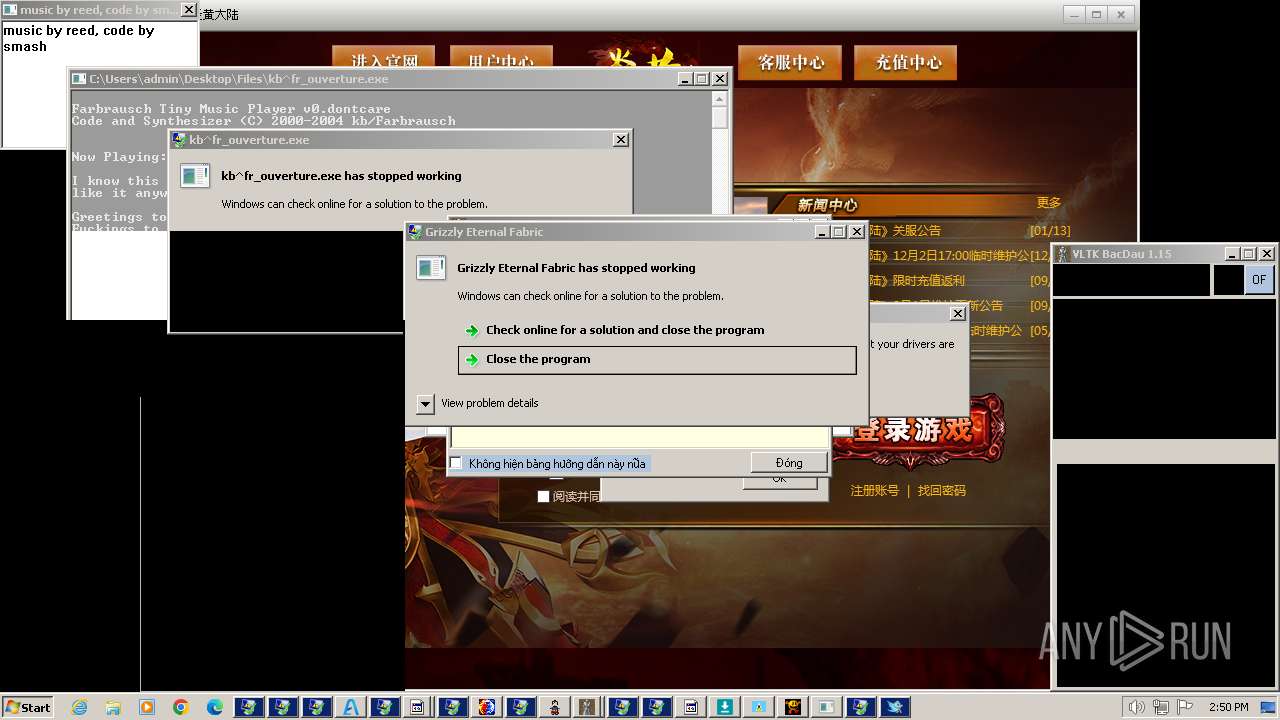Open the Start menu
Image resolution: width=1280 pixels, height=720 pixels.
tap(27, 707)
